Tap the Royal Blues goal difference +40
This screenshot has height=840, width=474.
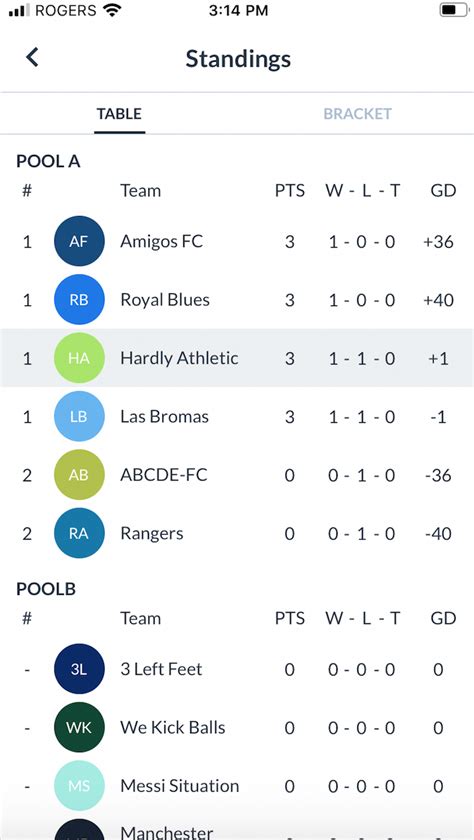click(438, 300)
